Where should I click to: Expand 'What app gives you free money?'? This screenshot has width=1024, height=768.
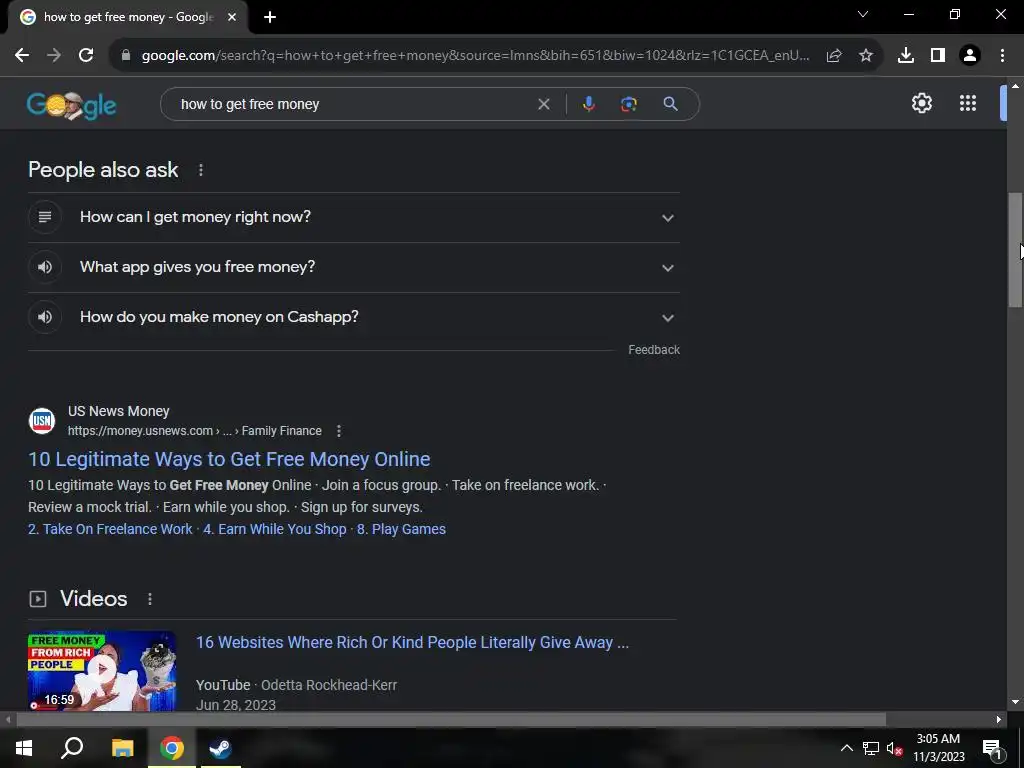click(353, 267)
